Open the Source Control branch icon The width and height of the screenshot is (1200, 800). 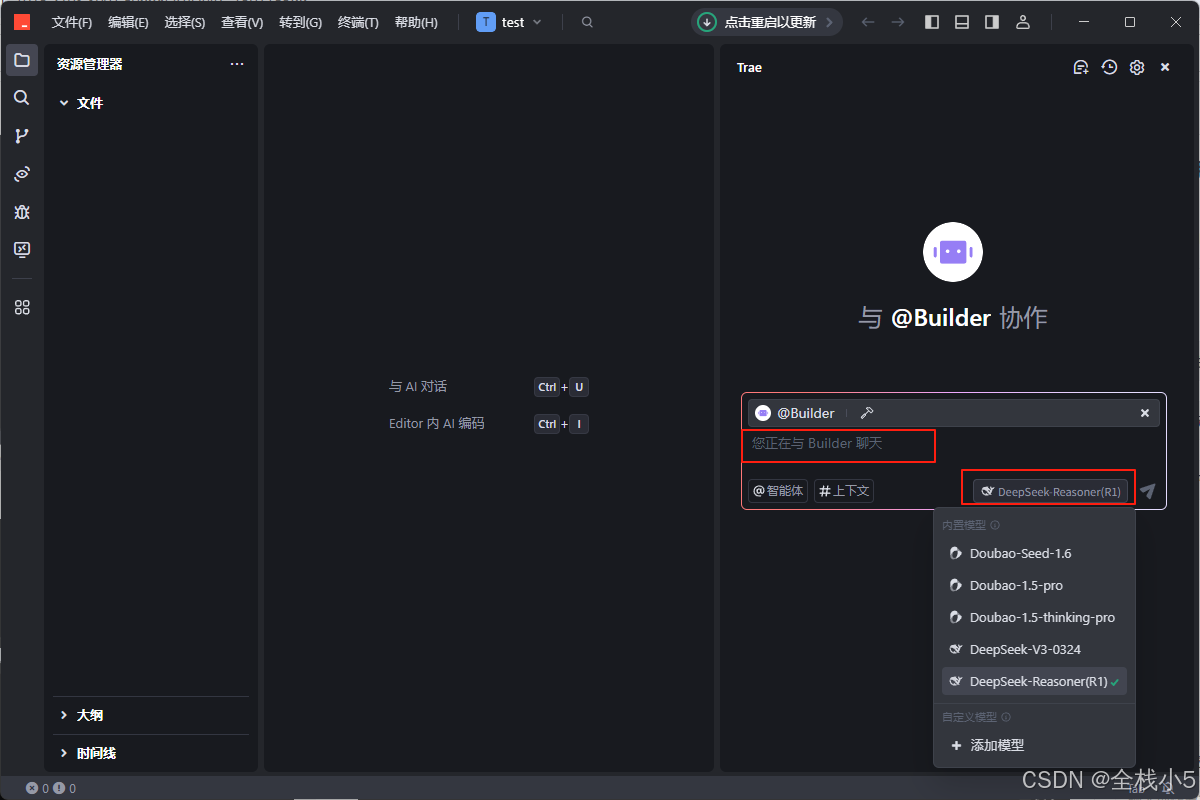point(22,136)
